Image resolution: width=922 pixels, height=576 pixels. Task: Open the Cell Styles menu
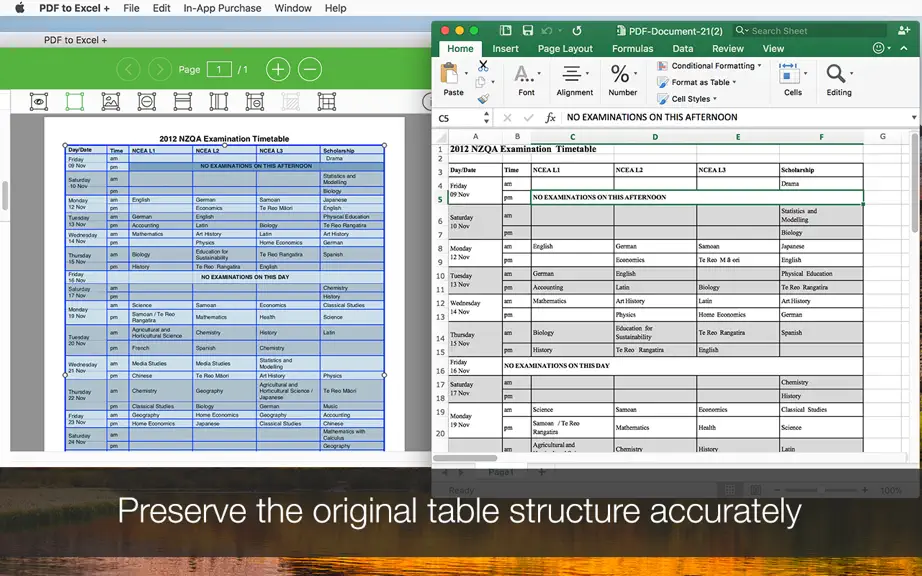point(687,99)
